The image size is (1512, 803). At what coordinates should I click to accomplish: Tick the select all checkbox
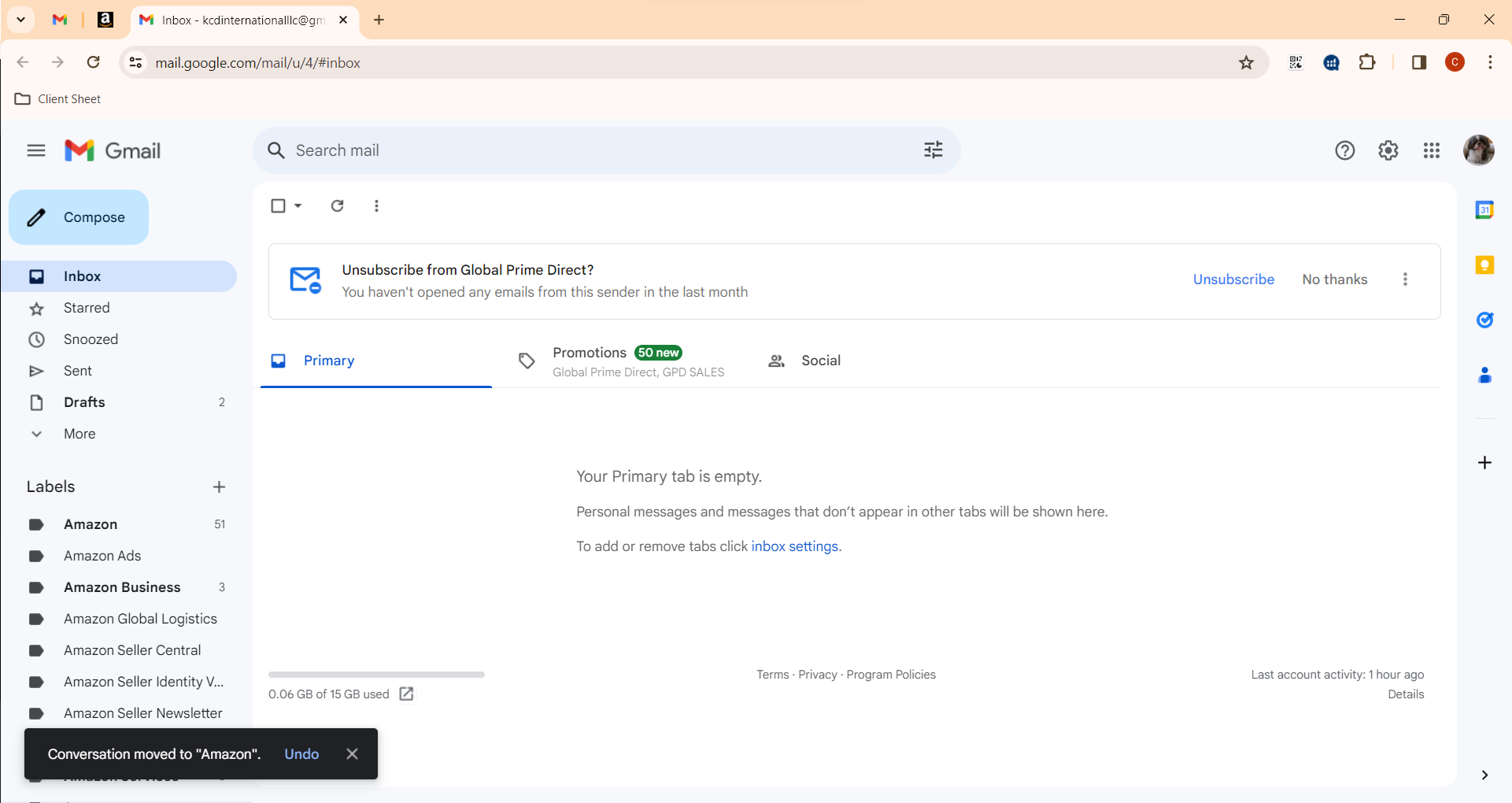pos(278,205)
